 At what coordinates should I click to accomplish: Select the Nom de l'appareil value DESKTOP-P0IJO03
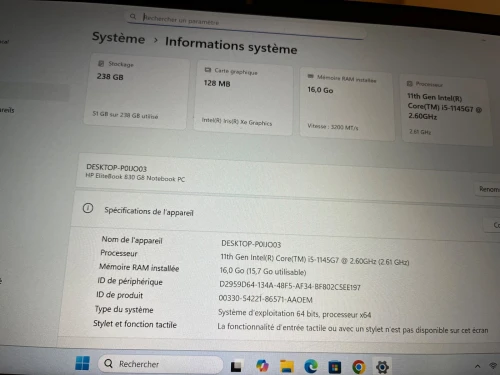coord(251,244)
